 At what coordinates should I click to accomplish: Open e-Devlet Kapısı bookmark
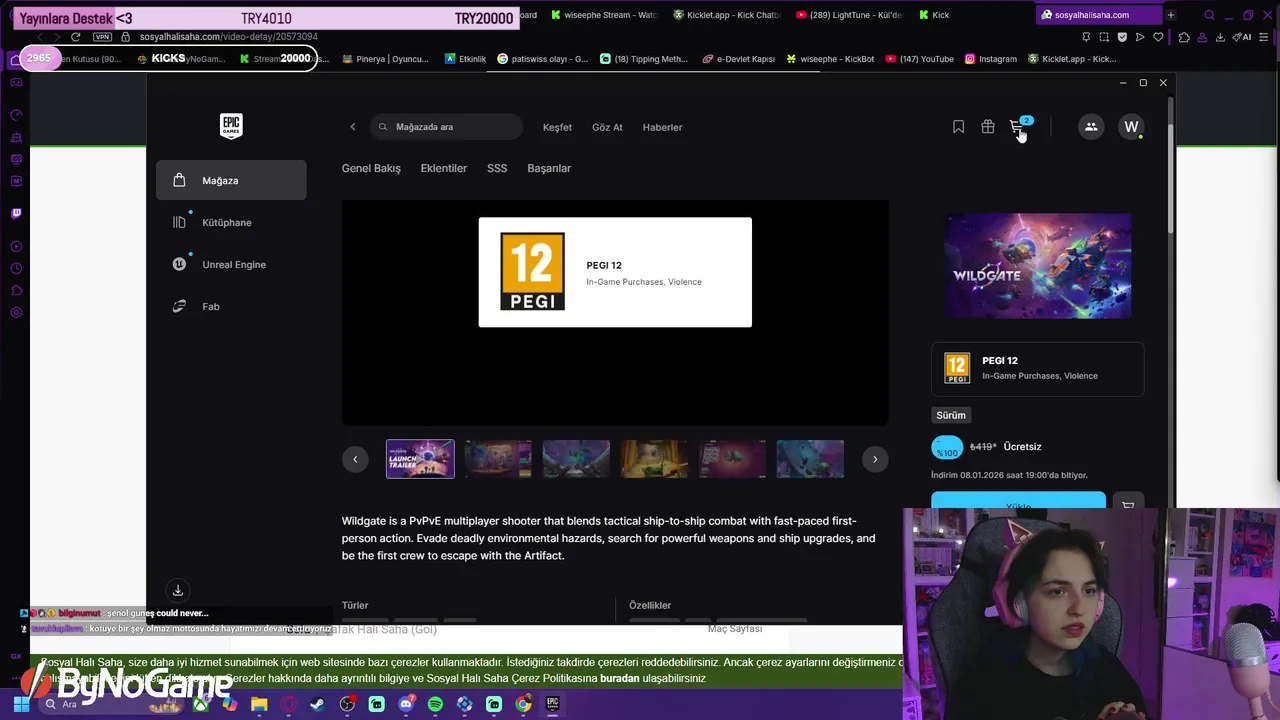[739, 59]
